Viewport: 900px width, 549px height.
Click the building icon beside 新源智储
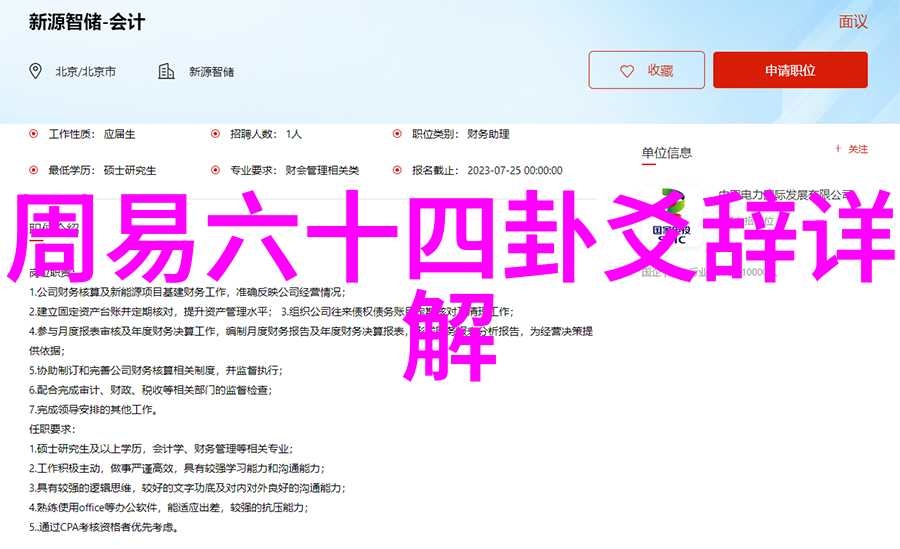click(166, 71)
